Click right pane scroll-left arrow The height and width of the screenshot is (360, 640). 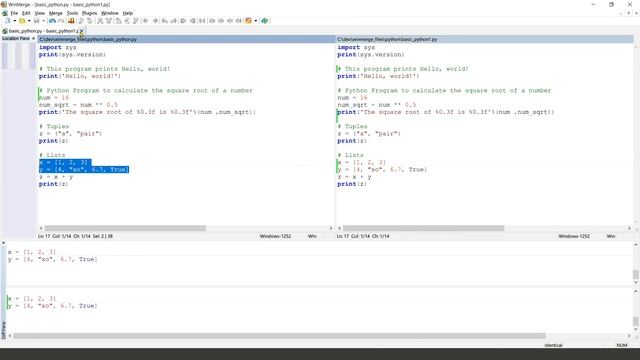pyautogui.click(x=340, y=228)
